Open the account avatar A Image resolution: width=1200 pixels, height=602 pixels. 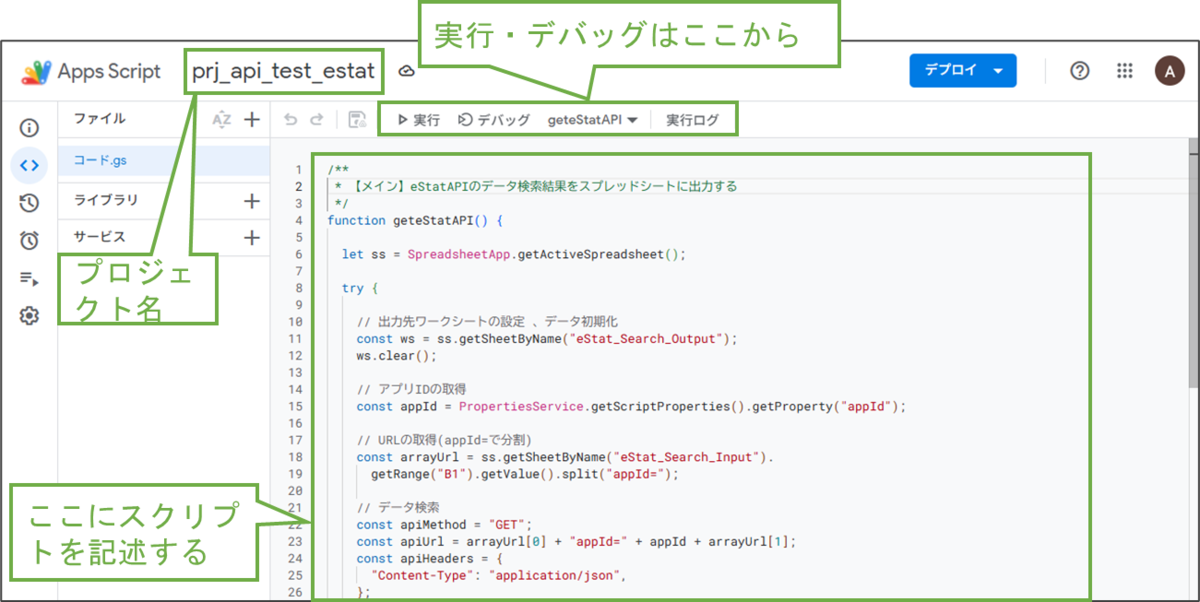[x=1169, y=71]
